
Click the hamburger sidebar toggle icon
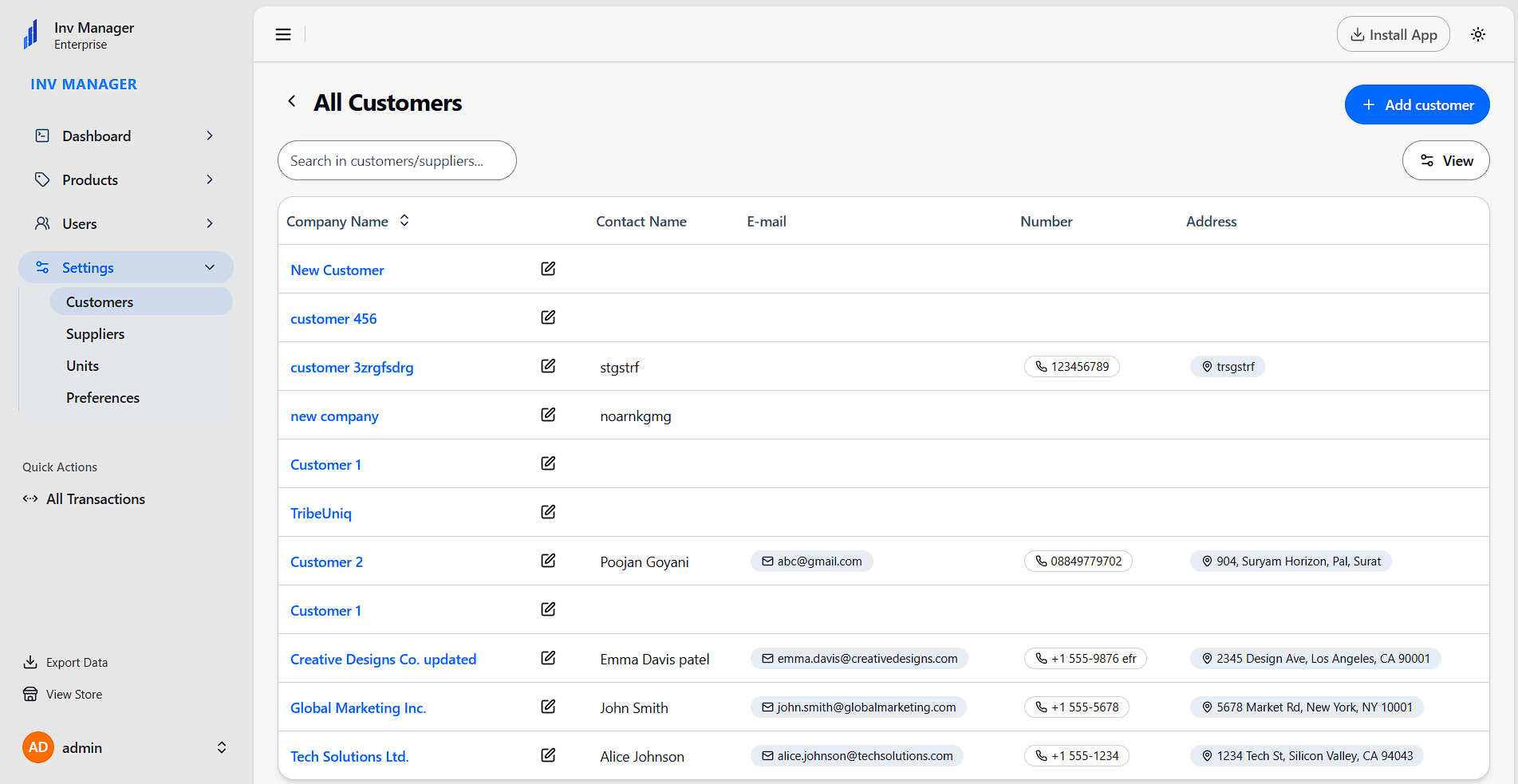pyautogui.click(x=283, y=34)
